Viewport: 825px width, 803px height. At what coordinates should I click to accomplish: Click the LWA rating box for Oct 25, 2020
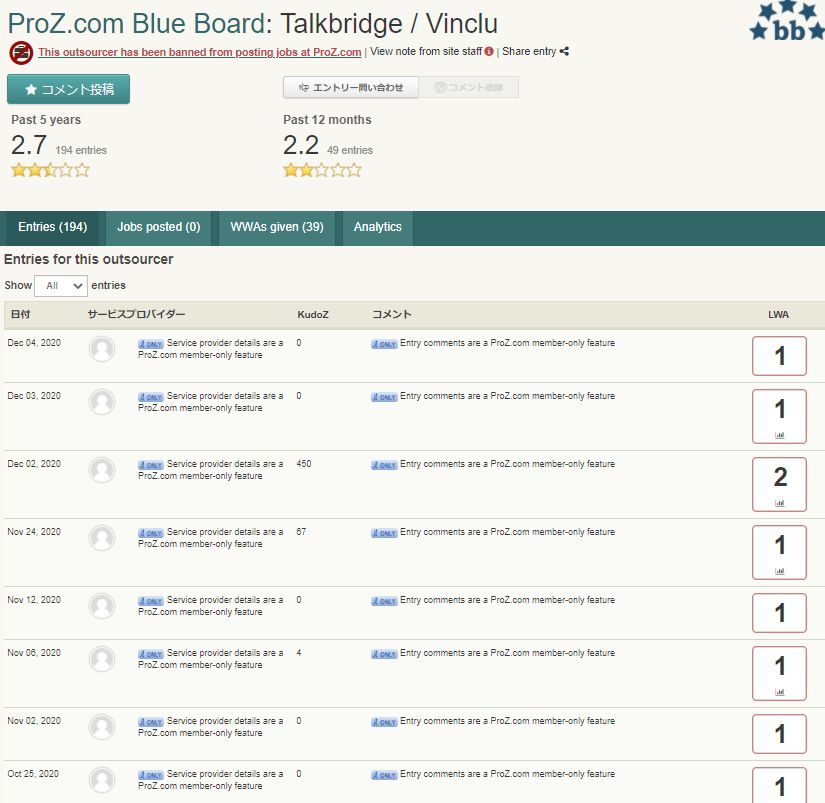[779, 785]
